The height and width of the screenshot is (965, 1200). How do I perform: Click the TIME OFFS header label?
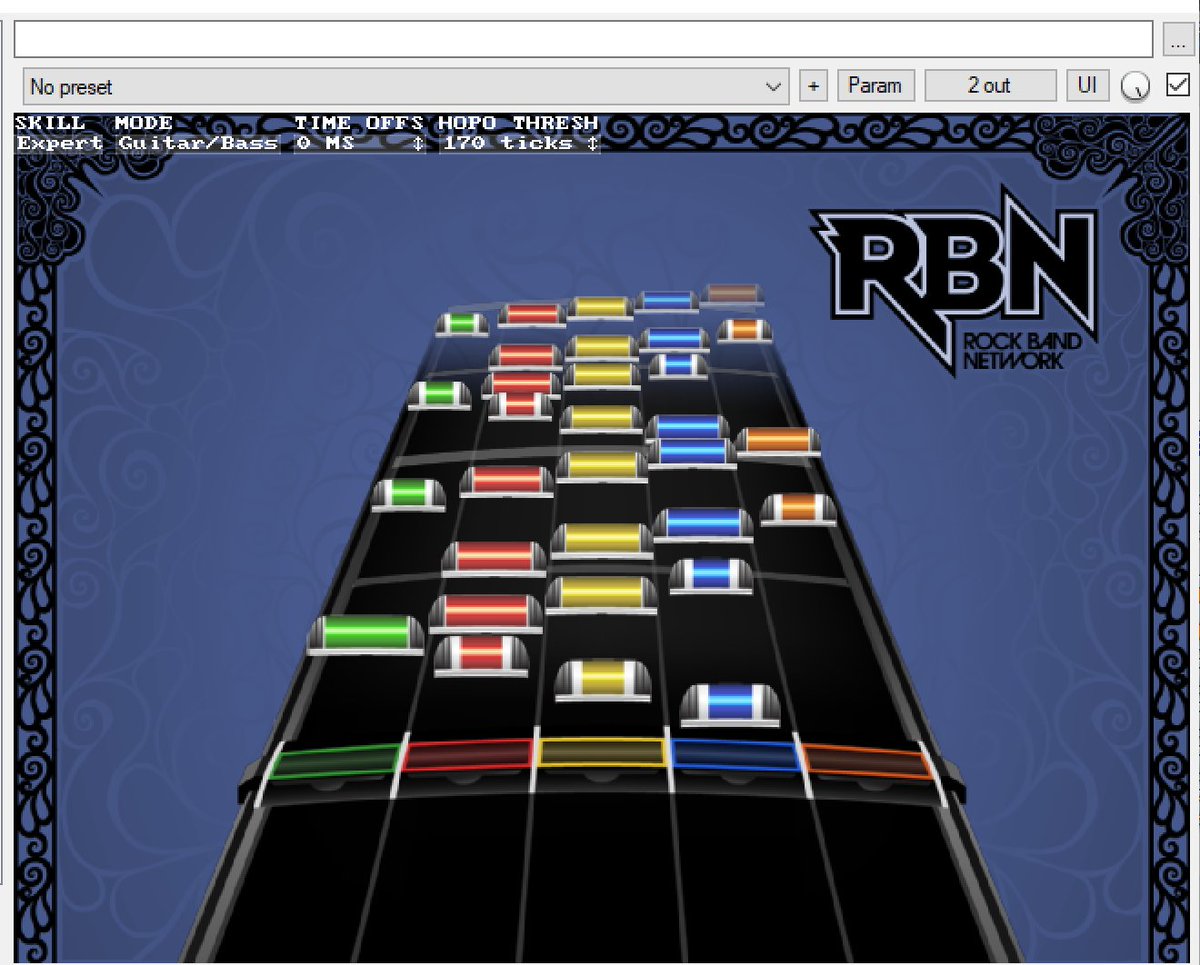click(358, 123)
